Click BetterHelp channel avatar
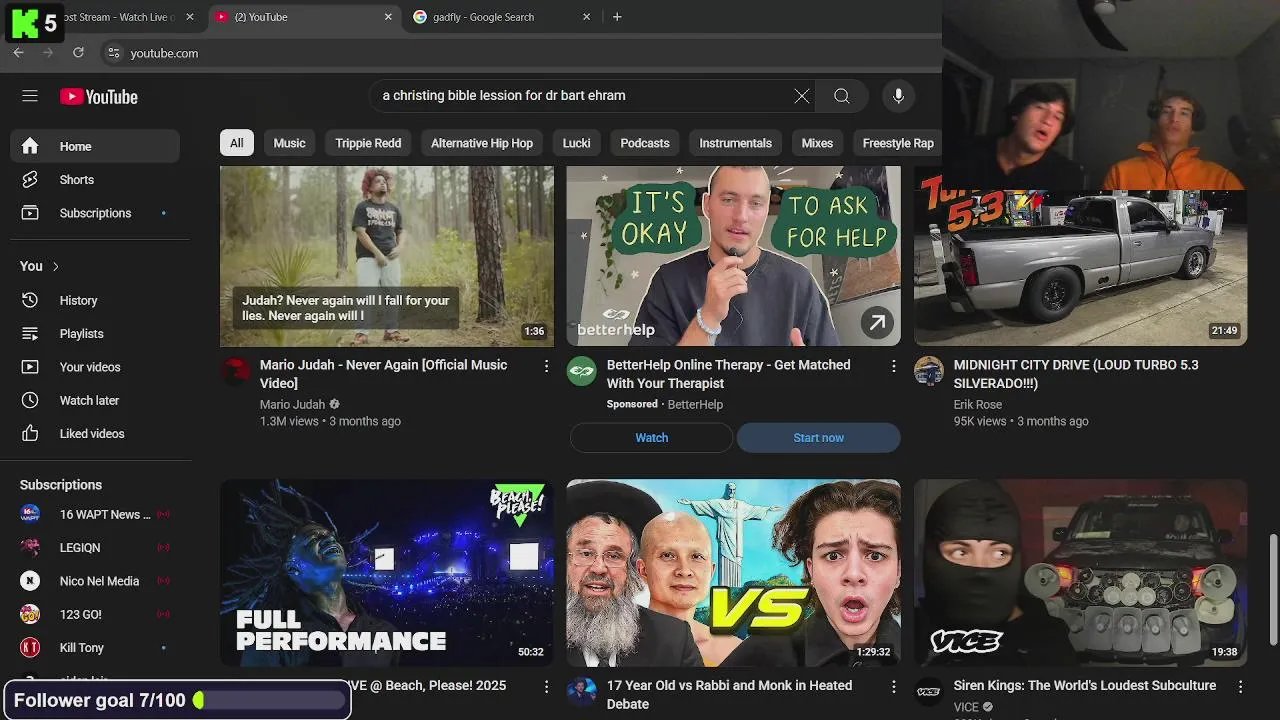 582,371
